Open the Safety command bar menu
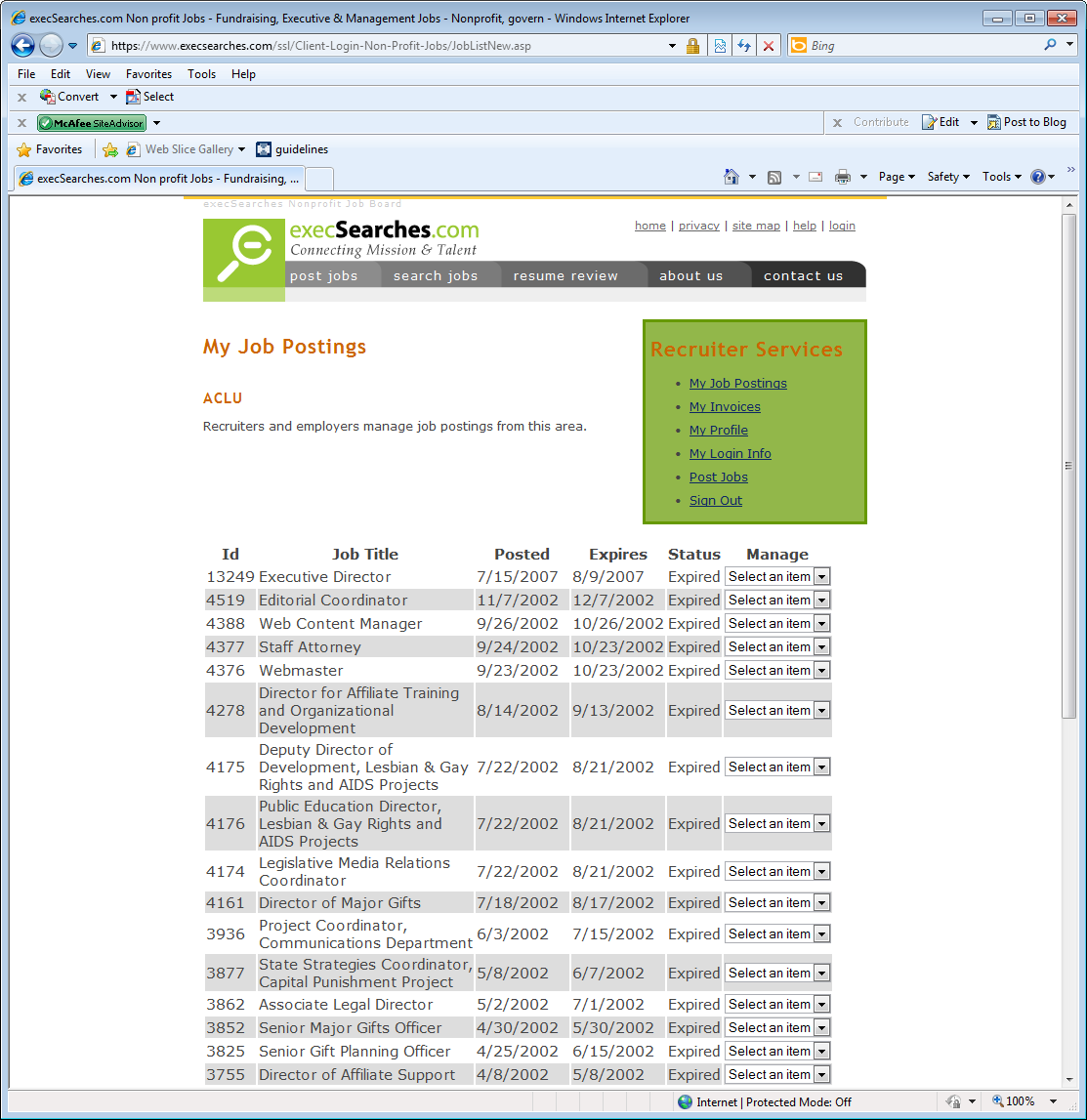The width and height of the screenshot is (1087, 1120). pos(947,177)
